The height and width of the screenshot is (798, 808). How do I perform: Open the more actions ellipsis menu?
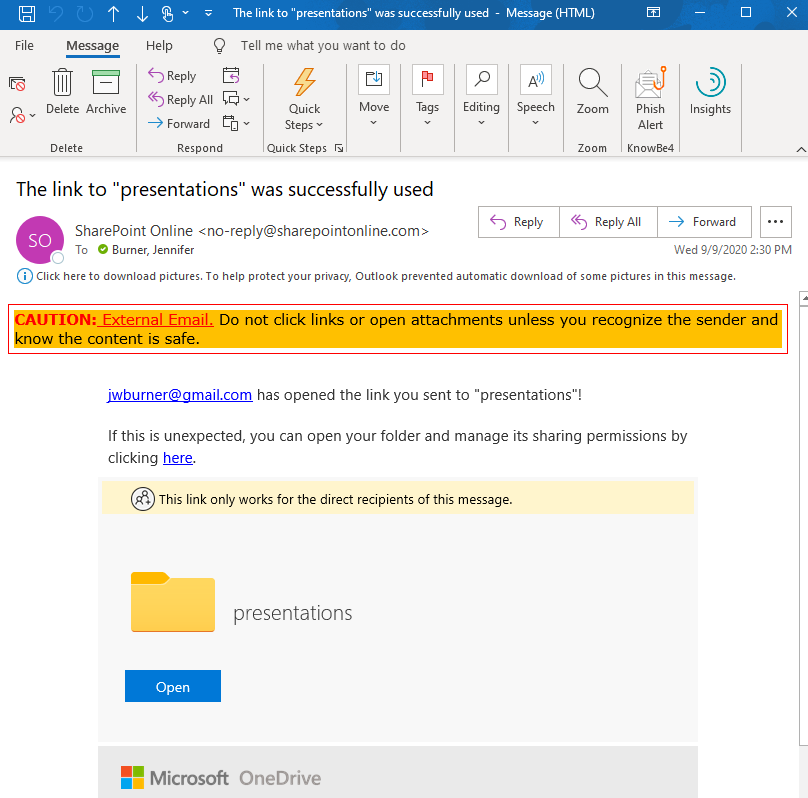coord(776,222)
